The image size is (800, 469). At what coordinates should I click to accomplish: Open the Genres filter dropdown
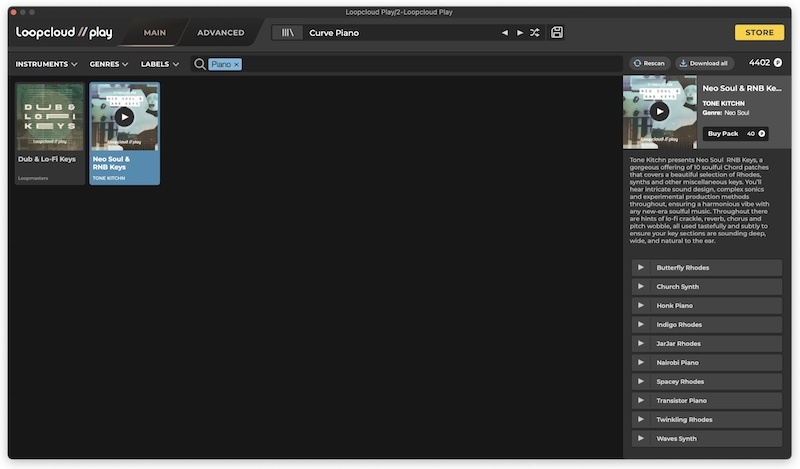pos(108,64)
